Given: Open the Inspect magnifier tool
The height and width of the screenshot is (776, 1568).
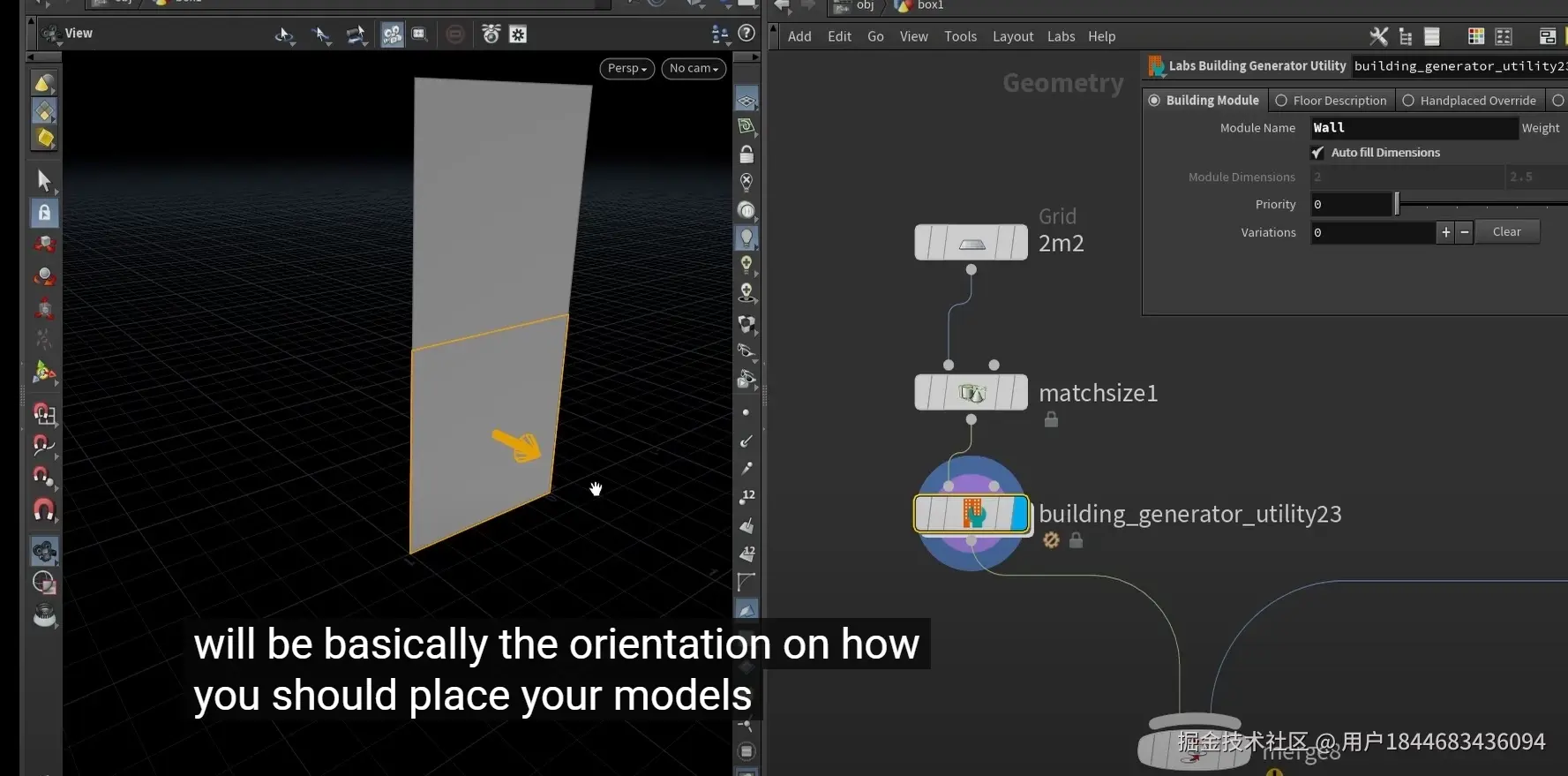Looking at the screenshot, I should pyautogui.click(x=43, y=615).
